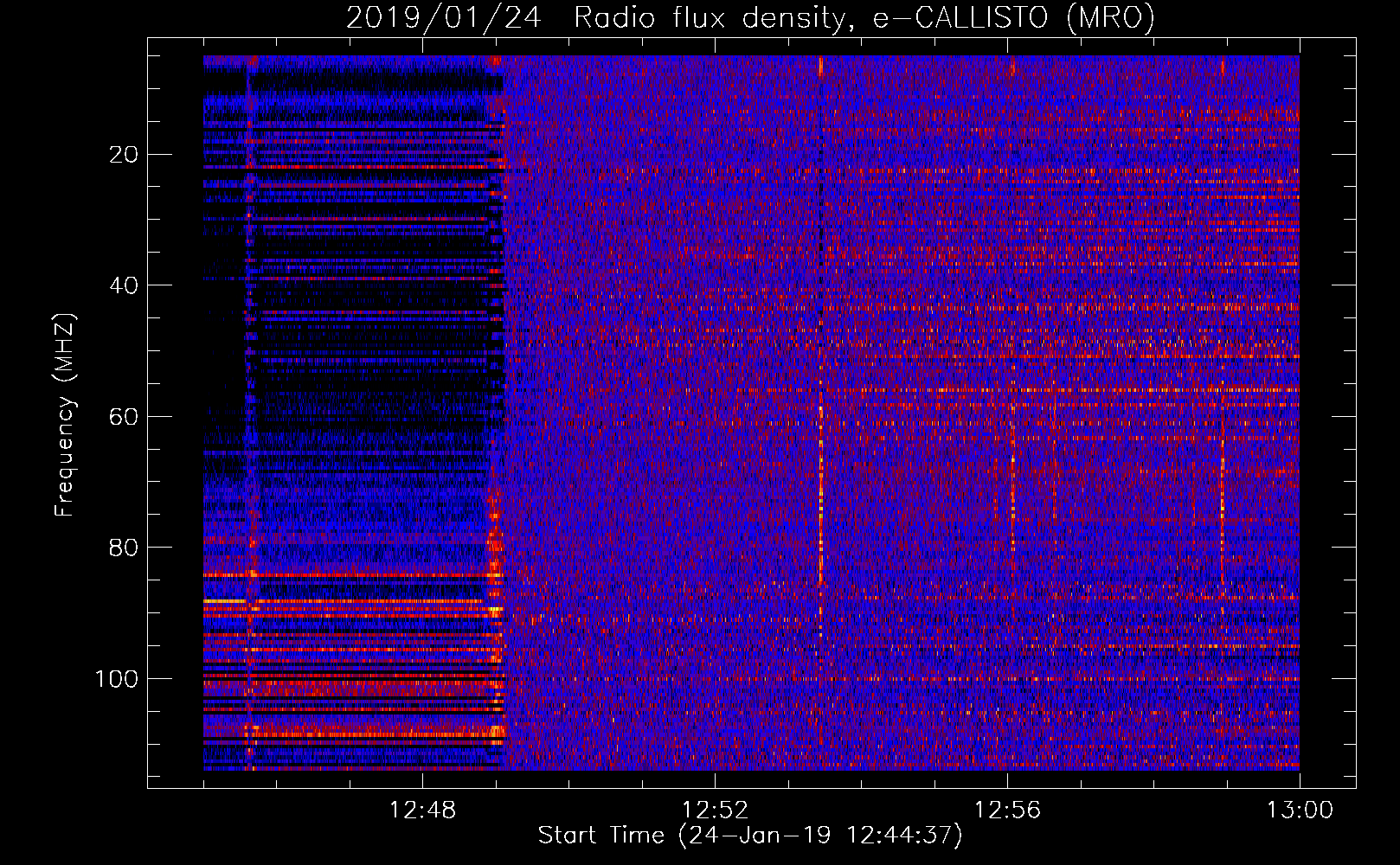
Task: Click the 100 MHz frequency tick label
Action: pos(117,679)
